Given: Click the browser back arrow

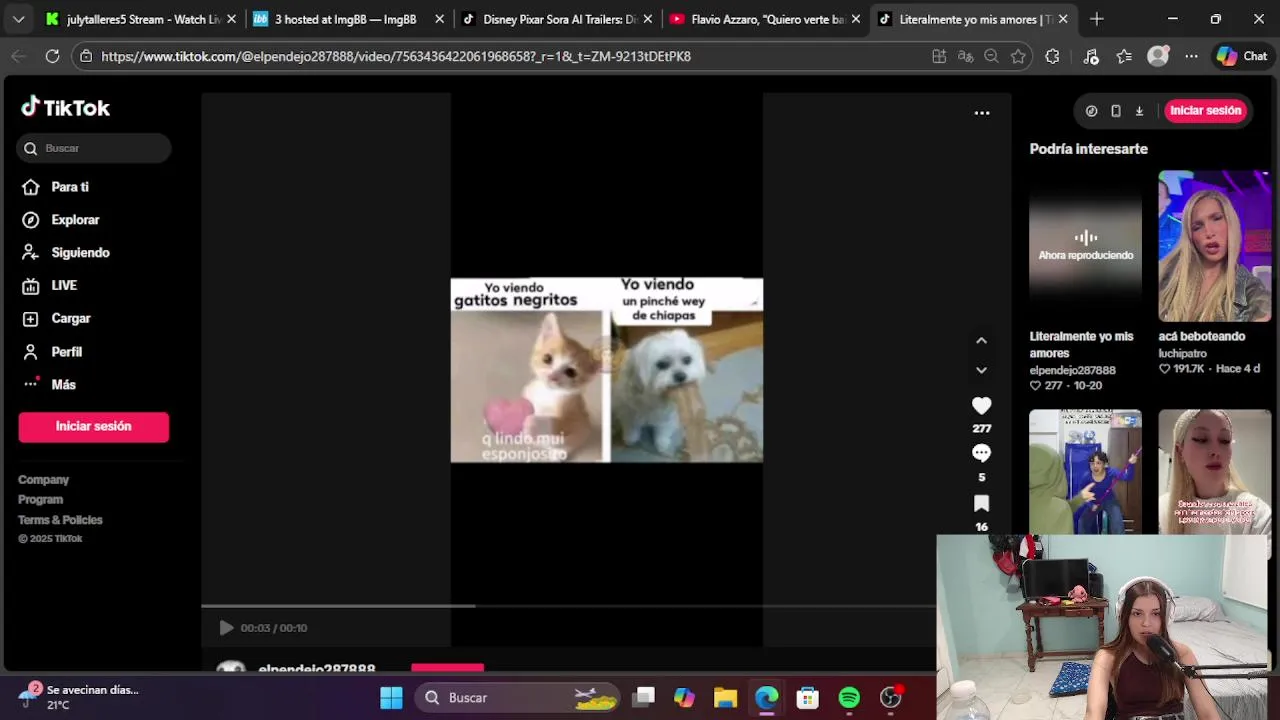Looking at the screenshot, I should click(18, 57).
